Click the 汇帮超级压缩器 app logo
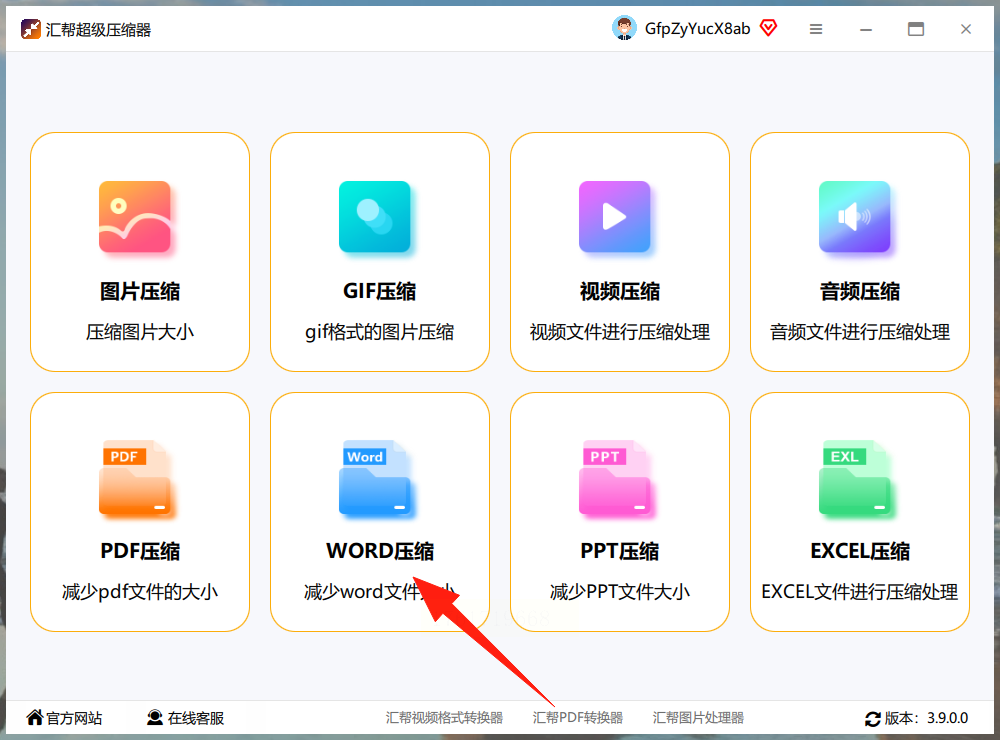1000x740 pixels. [31, 29]
